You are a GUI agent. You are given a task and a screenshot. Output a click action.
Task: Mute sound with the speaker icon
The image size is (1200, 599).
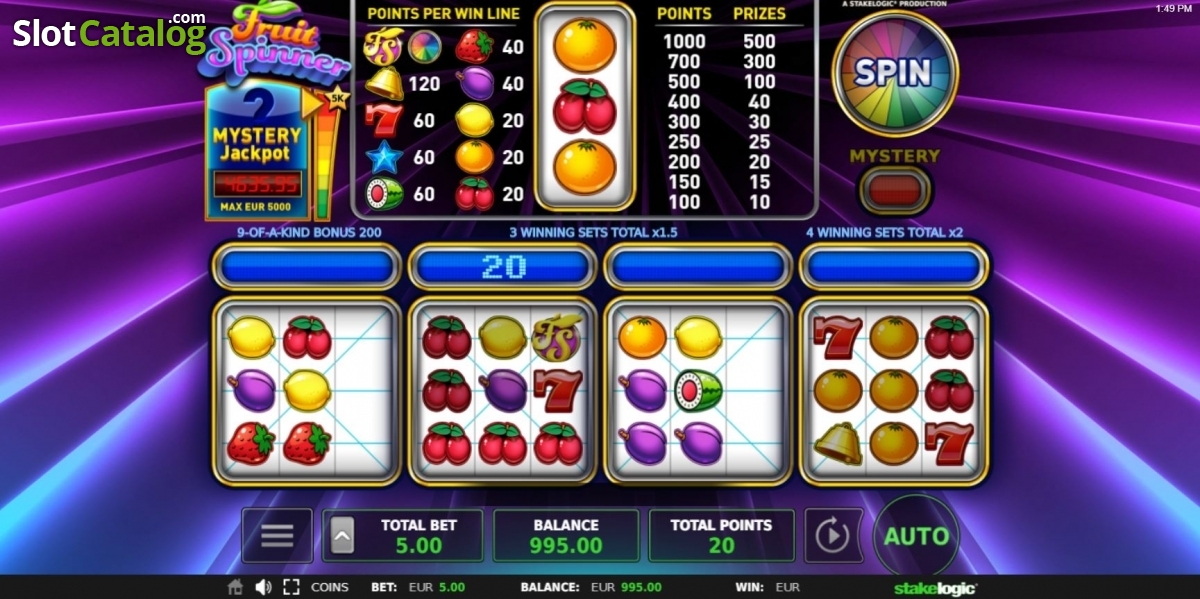[x=263, y=587]
